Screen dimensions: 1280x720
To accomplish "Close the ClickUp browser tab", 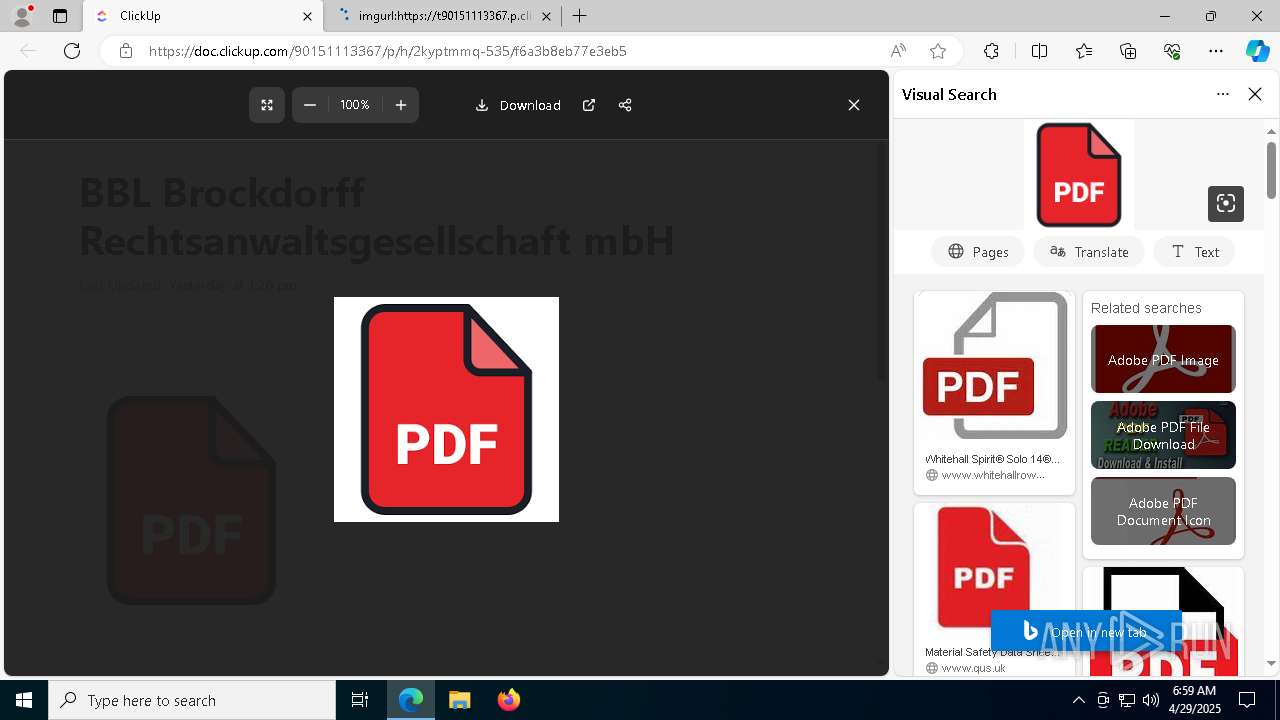I will [307, 16].
